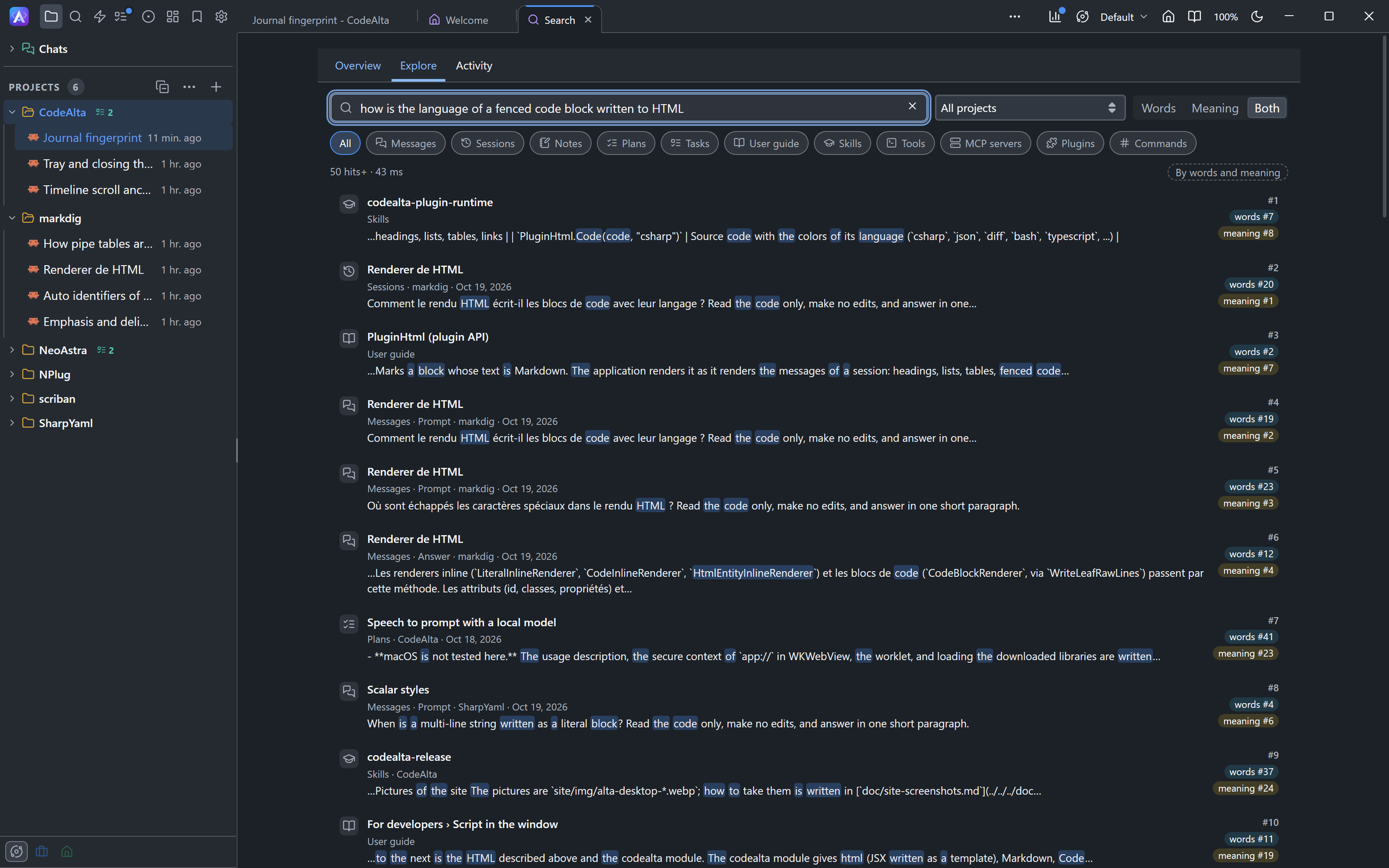
Task: Click the magnifier search icon in top toolbar
Action: click(75, 17)
